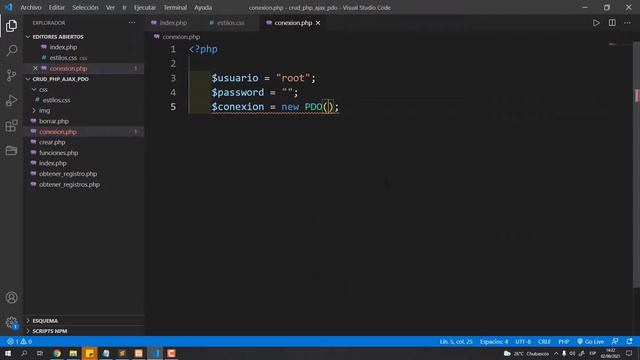Image resolution: width=640 pixels, height=360 pixels.
Task: Open the Ayuda menu
Action: click(203, 7)
